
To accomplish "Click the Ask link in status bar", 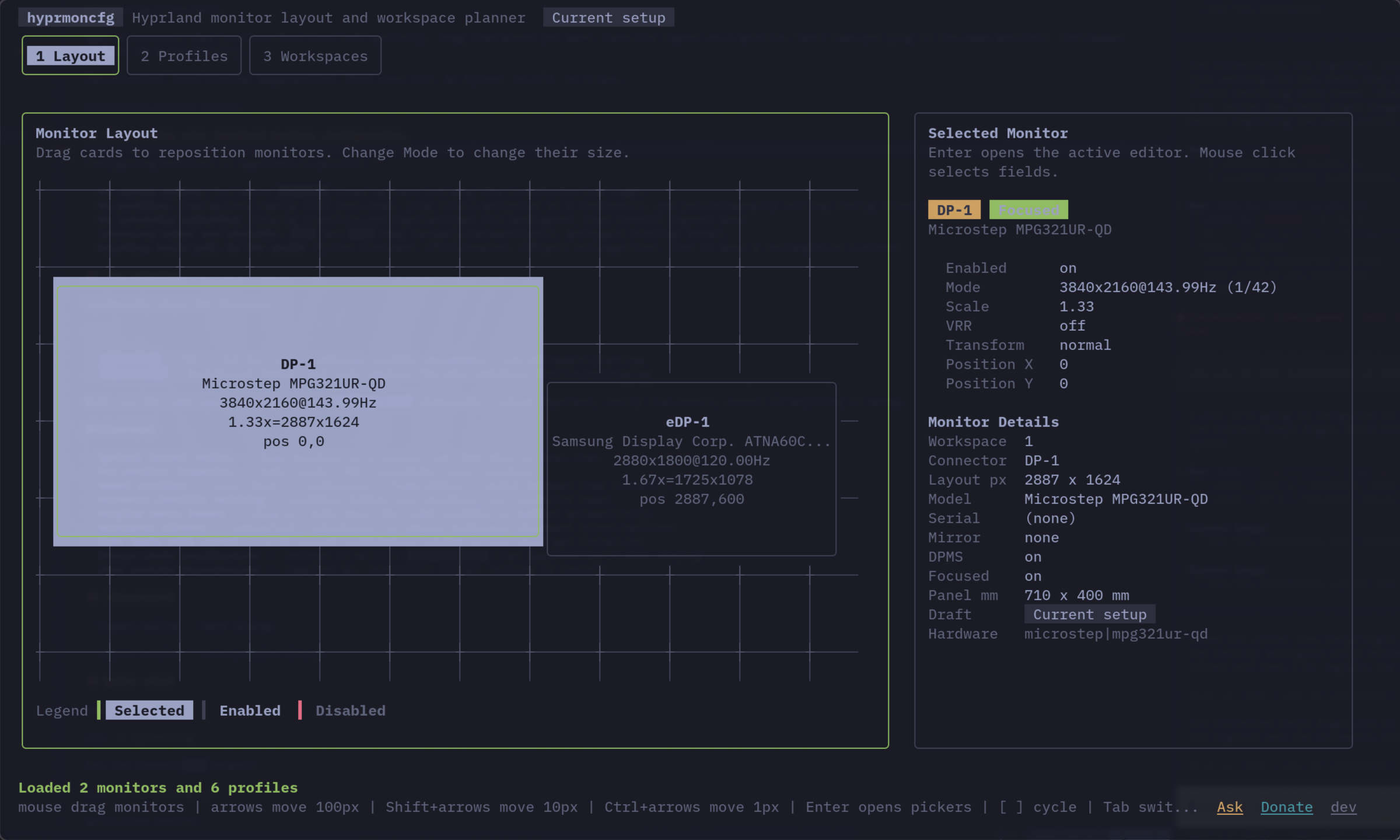I will click(1230, 807).
